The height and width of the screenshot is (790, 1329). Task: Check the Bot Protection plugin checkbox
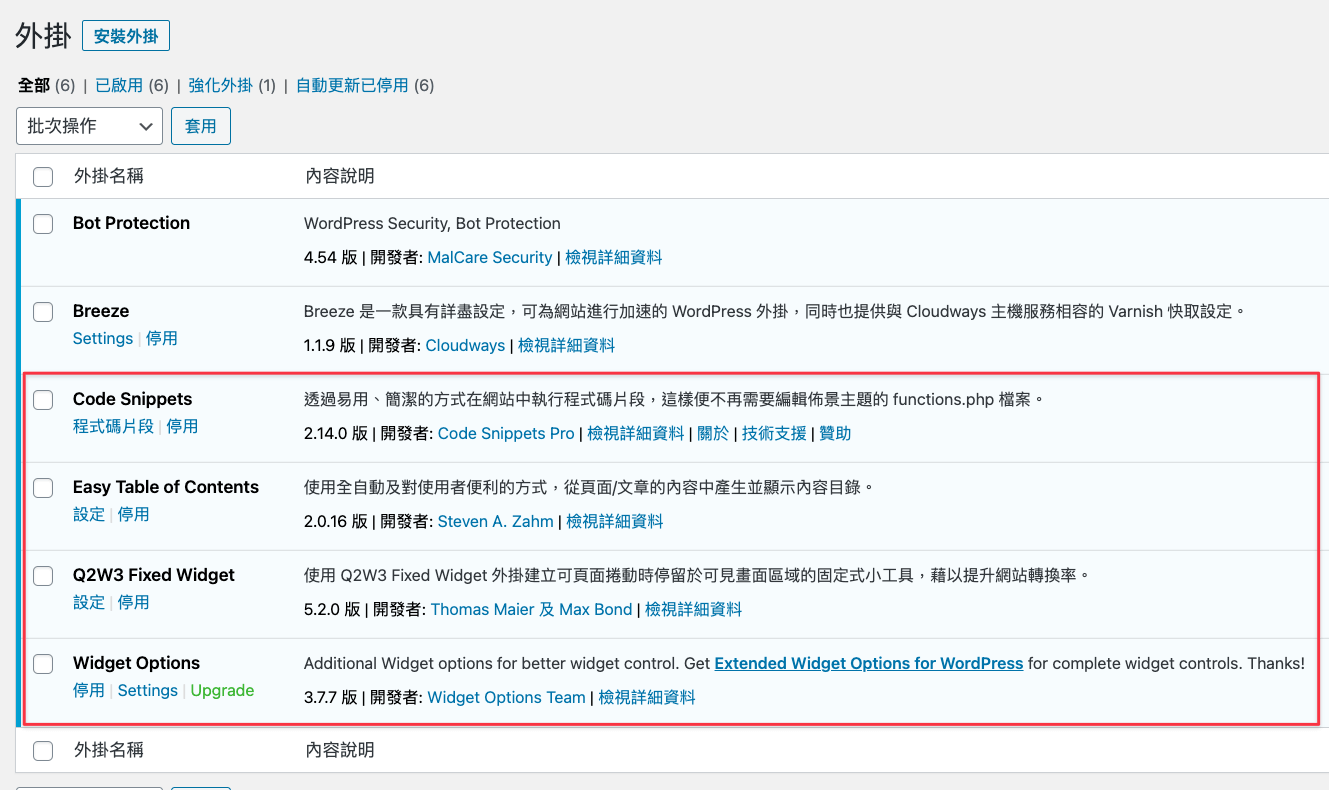tap(43, 224)
